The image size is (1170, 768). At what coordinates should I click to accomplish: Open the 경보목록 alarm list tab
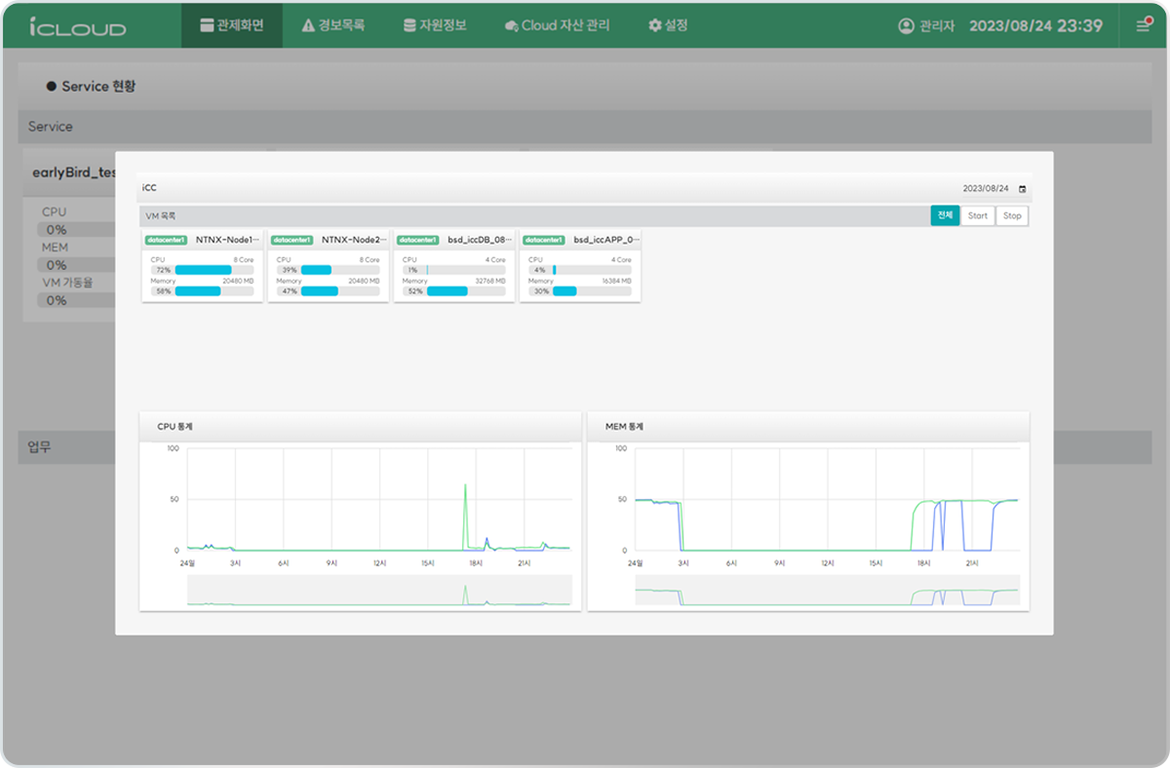(x=333, y=25)
